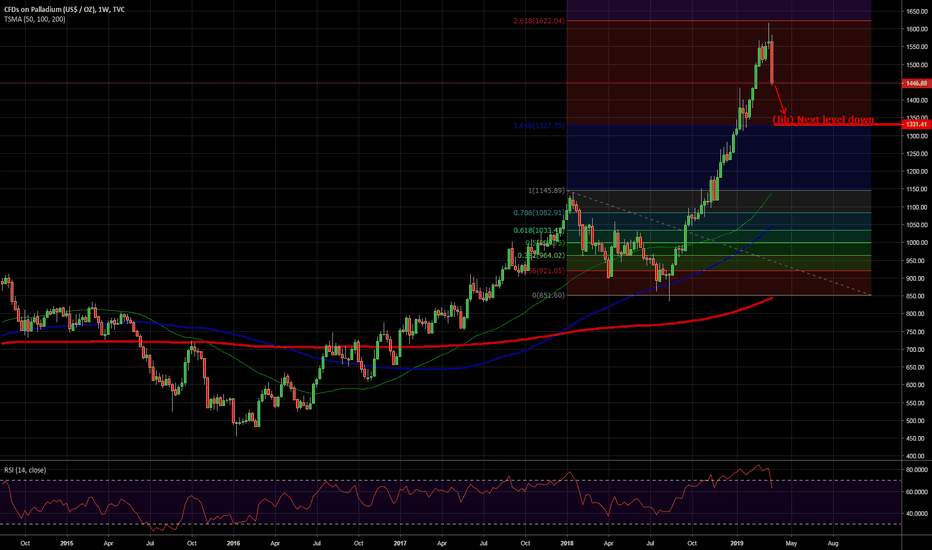Click the '1650.00' price axis label
Viewport: 932px width, 550px height.
pos(916,11)
